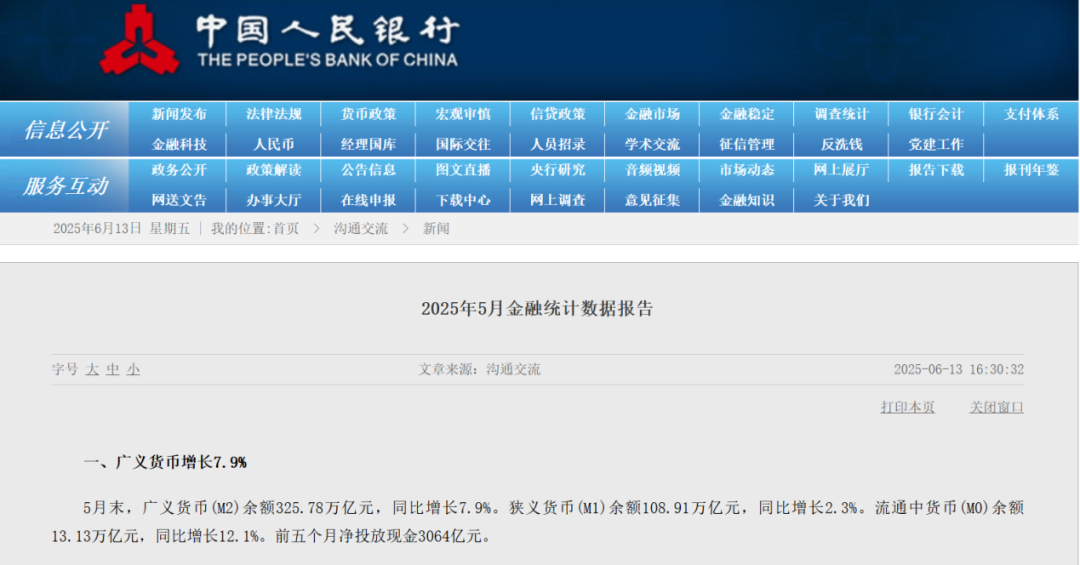This screenshot has height=565, width=1080.
Task: Click the 打印本页 print link
Action: pyautogui.click(x=907, y=407)
